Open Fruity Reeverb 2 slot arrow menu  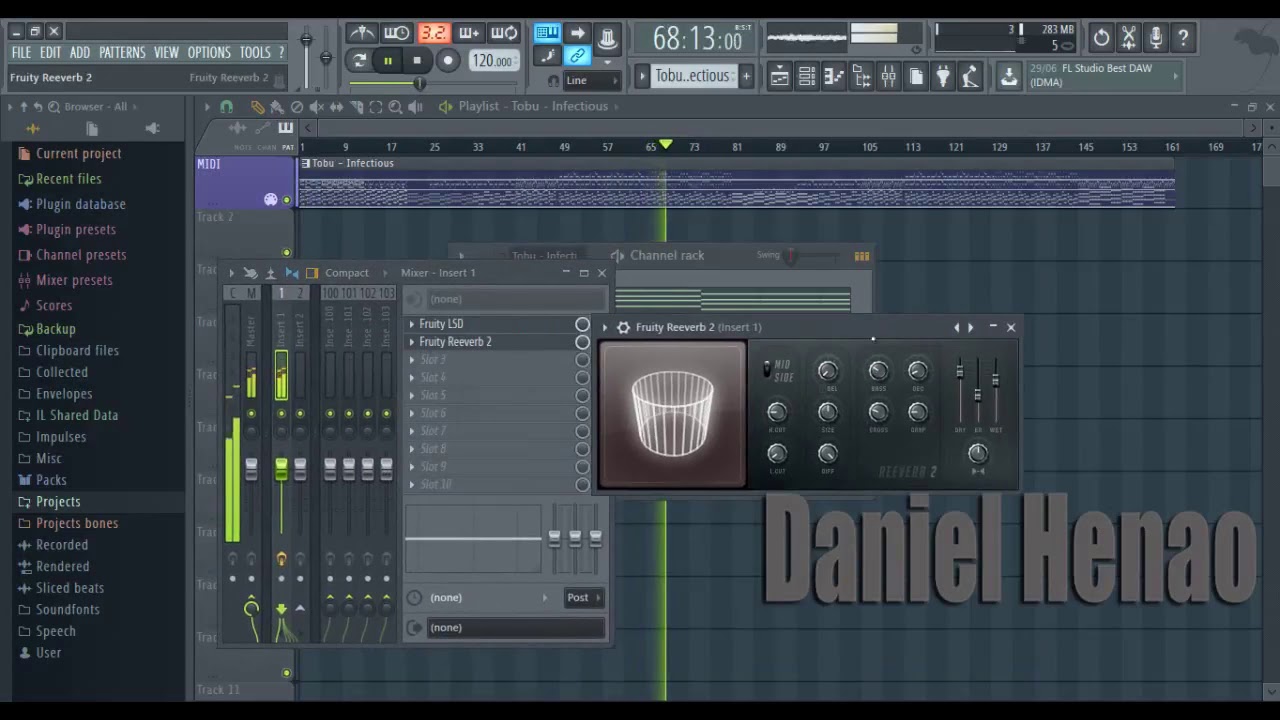tap(411, 342)
